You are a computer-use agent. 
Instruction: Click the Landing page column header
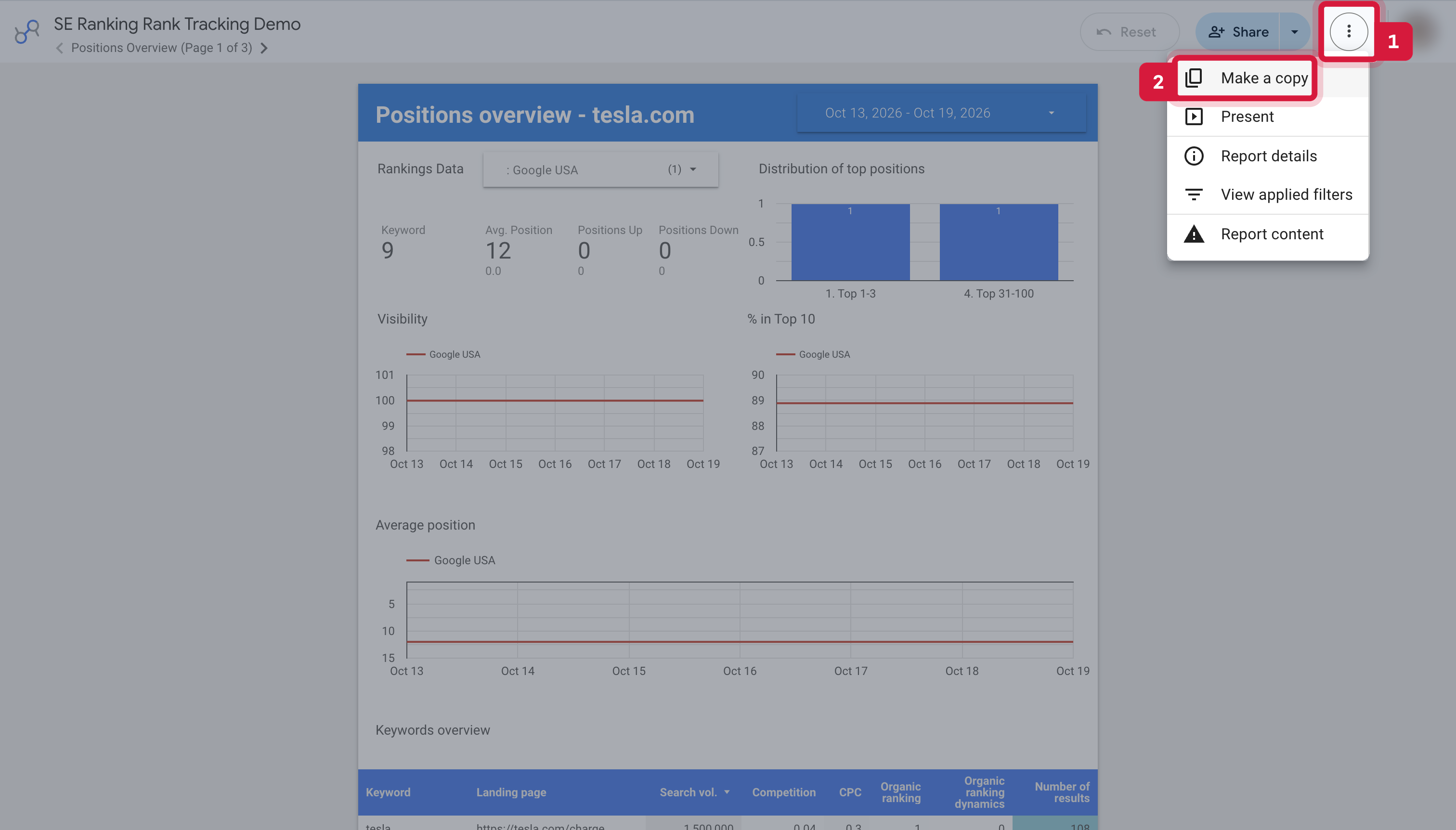click(x=511, y=792)
